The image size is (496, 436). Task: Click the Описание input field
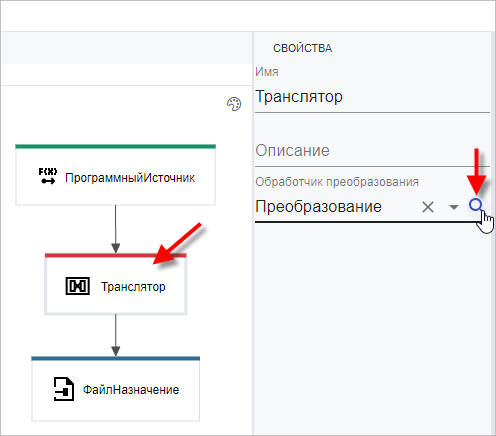point(372,151)
